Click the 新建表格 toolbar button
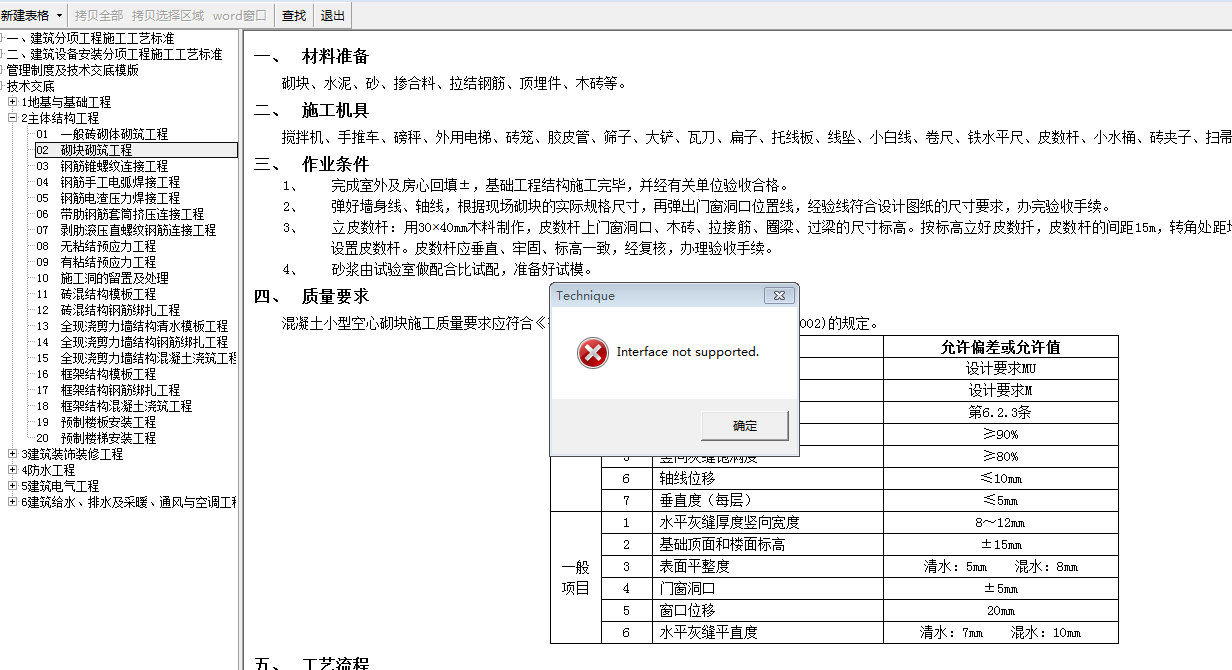 (25, 16)
